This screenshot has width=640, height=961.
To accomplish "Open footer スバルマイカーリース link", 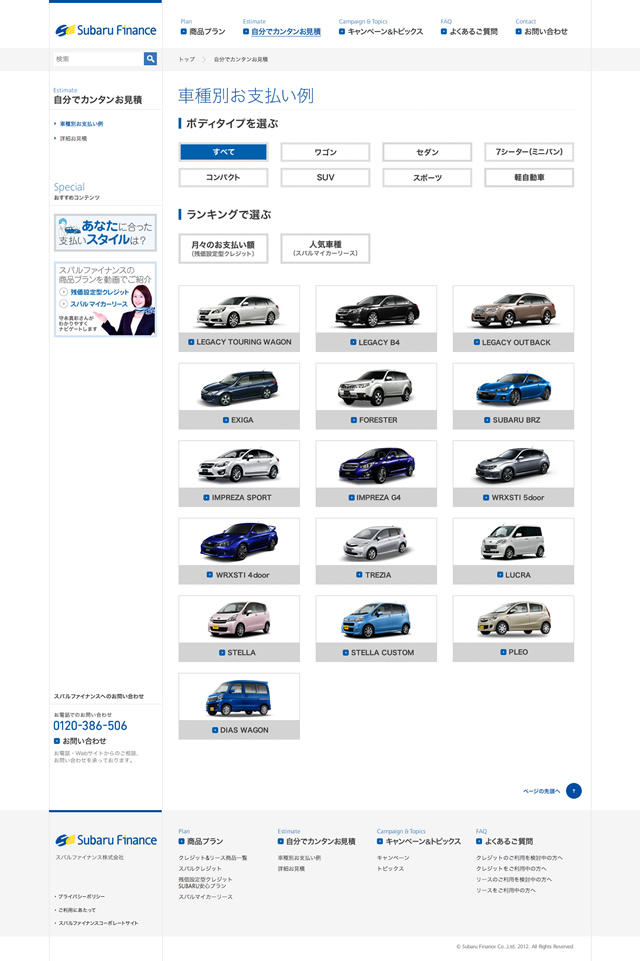I will point(205,897).
